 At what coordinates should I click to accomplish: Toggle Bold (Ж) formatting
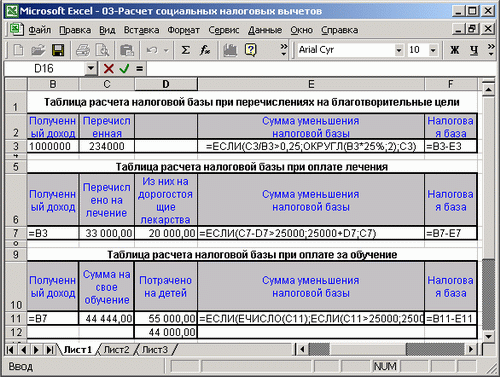click(x=454, y=50)
